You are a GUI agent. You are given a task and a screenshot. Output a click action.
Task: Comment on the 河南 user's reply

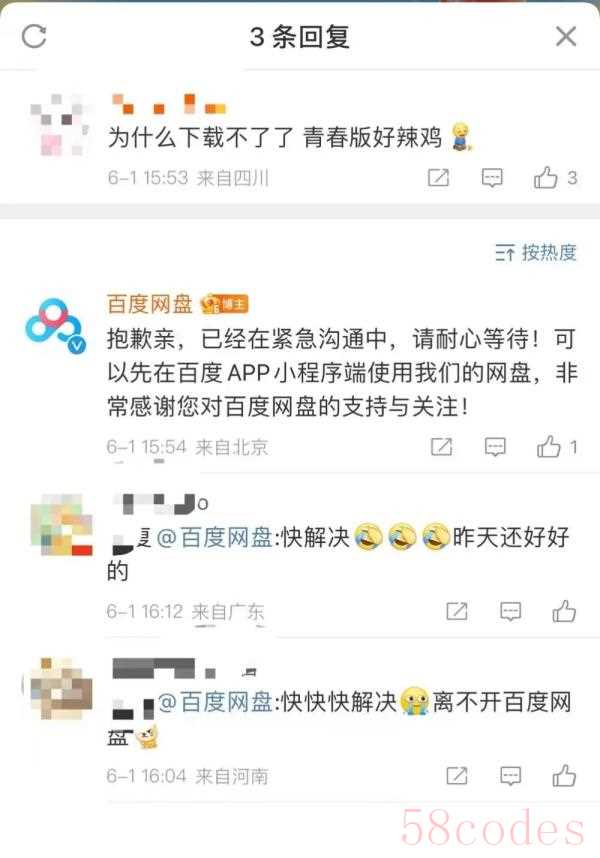(x=510, y=776)
